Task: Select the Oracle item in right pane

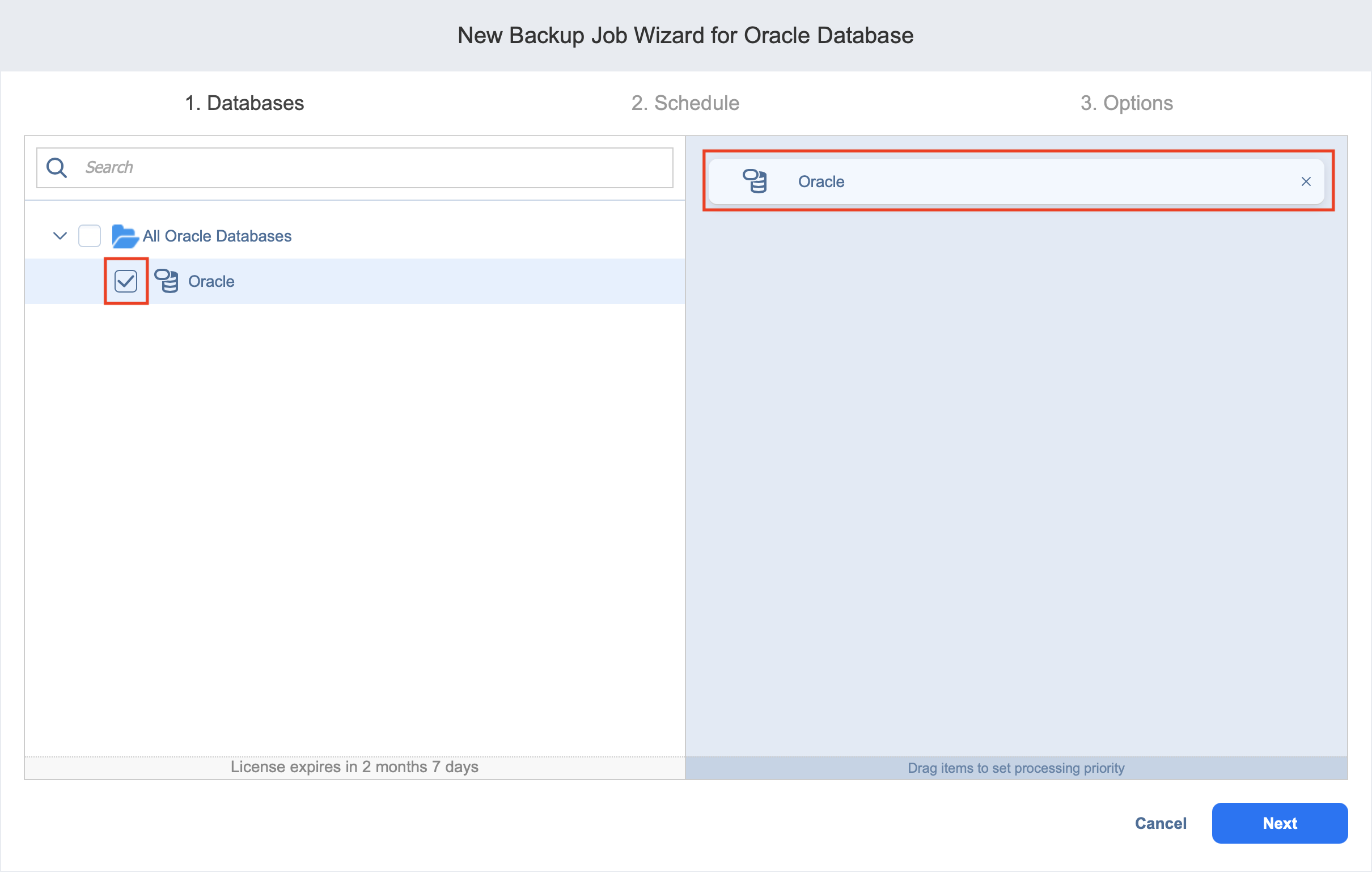Action: point(820,182)
